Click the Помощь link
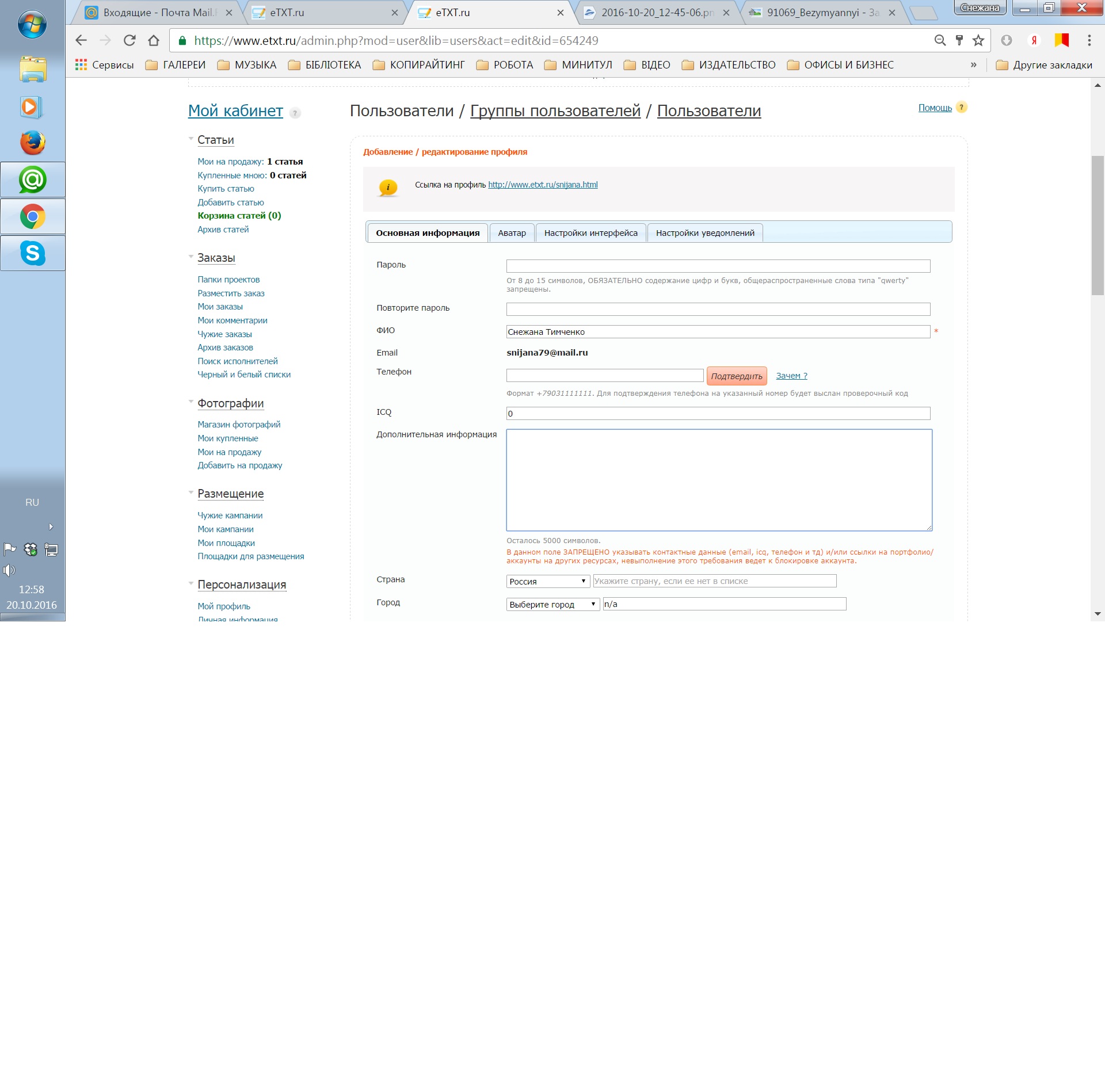 tap(935, 108)
